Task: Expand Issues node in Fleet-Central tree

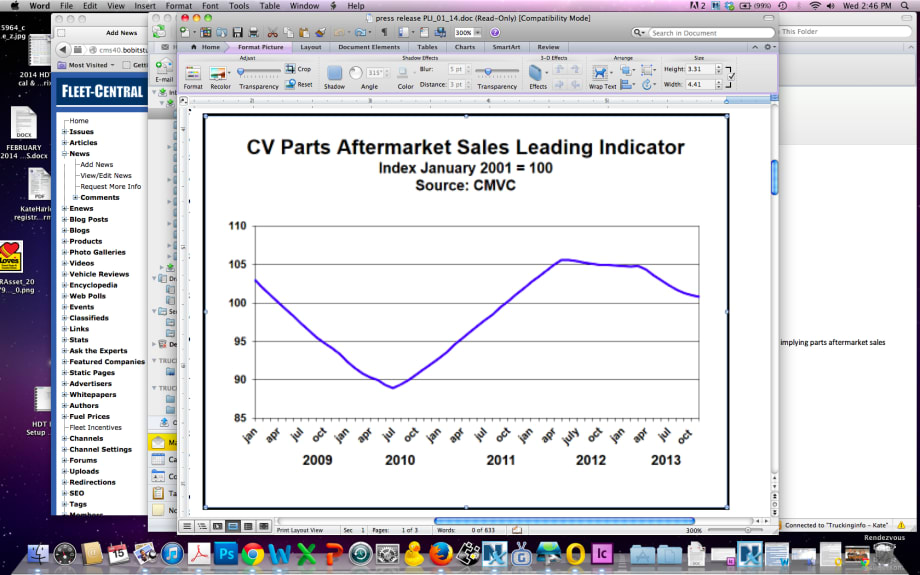Action: (65, 132)
